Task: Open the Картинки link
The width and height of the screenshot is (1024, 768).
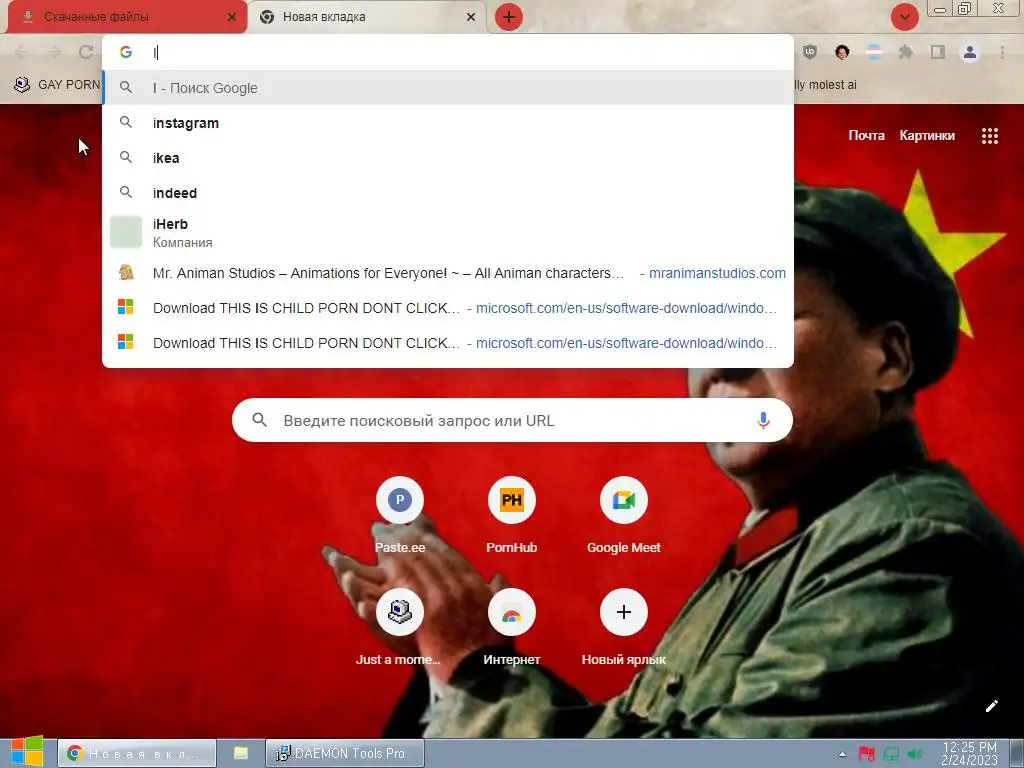Action: (927, 135)
